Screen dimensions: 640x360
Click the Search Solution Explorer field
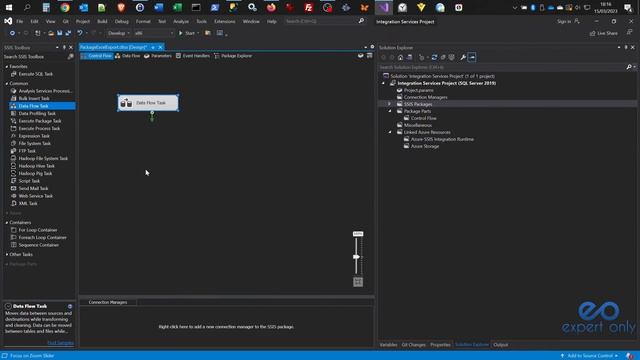[x=502, y=67]
